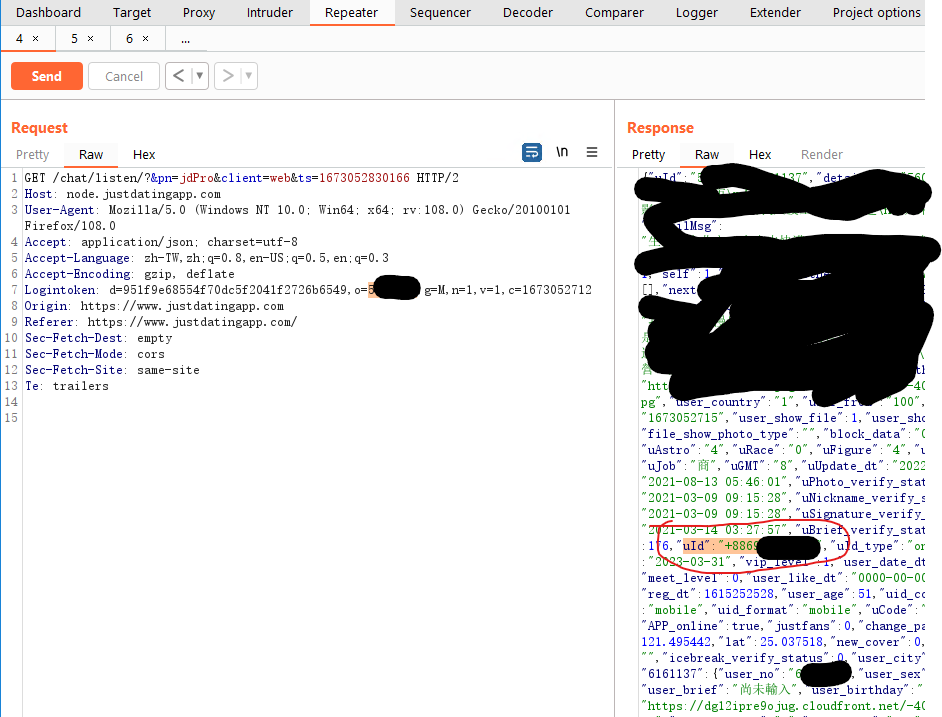Toggle show non-printable characters \n icon
942x717 pixels.
click(562, 152)
